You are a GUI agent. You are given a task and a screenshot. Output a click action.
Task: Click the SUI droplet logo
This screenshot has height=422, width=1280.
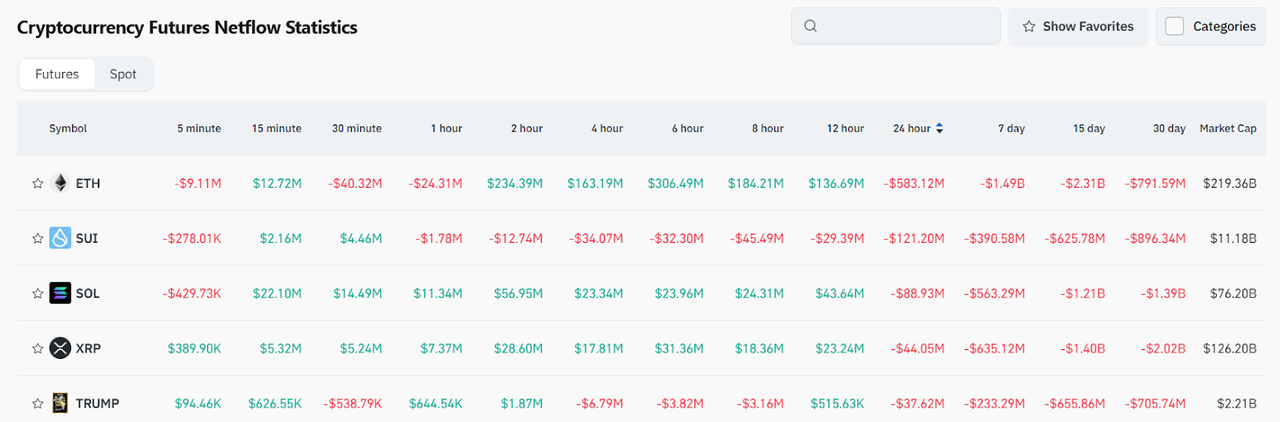coord(60,239)
